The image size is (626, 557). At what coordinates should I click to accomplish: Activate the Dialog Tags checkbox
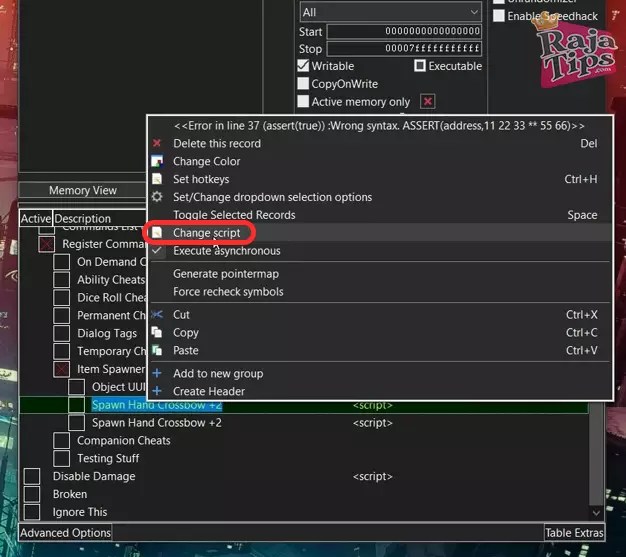coord(61,333)
